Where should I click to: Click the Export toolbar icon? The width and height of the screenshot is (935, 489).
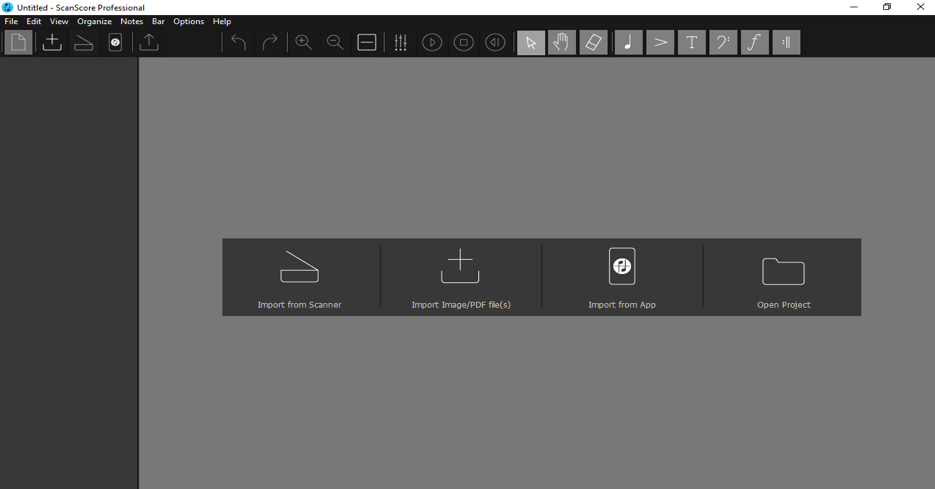[149, 42]
